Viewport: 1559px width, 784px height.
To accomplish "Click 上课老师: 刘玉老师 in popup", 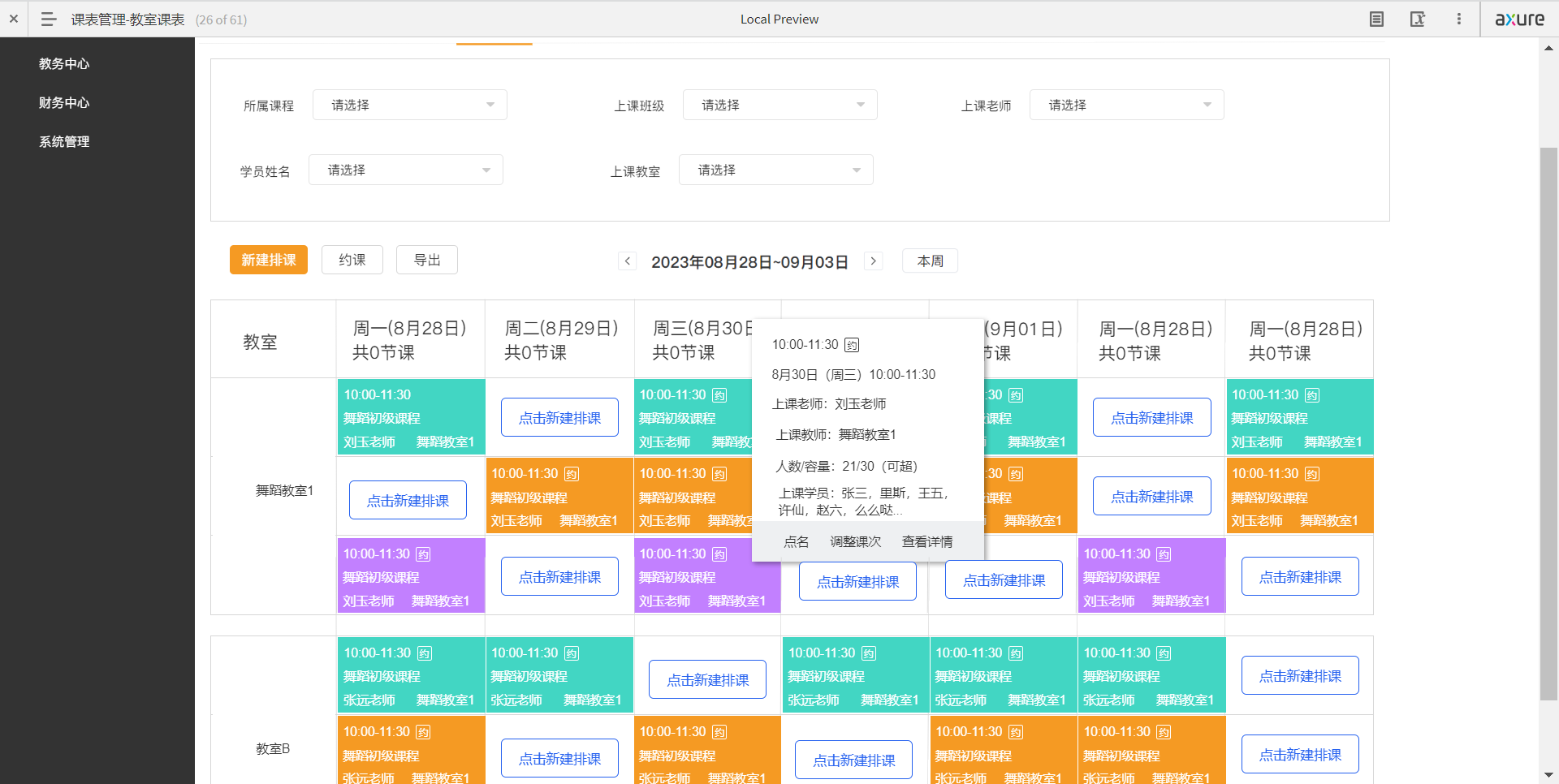I will [x=829, y=403].
